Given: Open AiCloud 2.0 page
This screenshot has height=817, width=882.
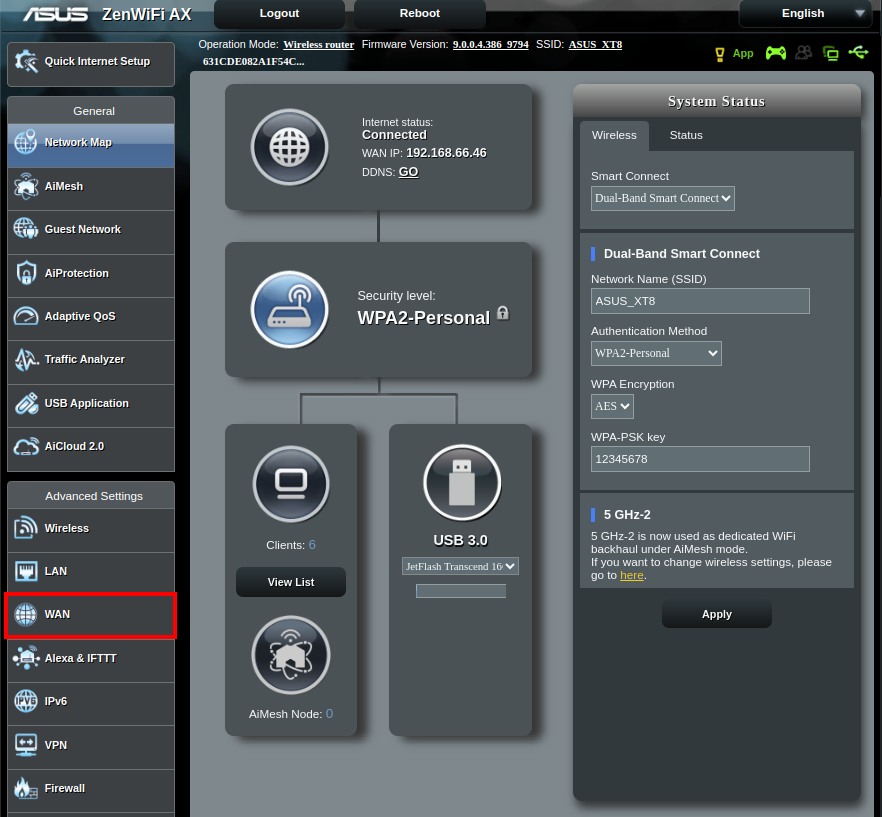Looking at the screenshot, I should click(91, 448).
